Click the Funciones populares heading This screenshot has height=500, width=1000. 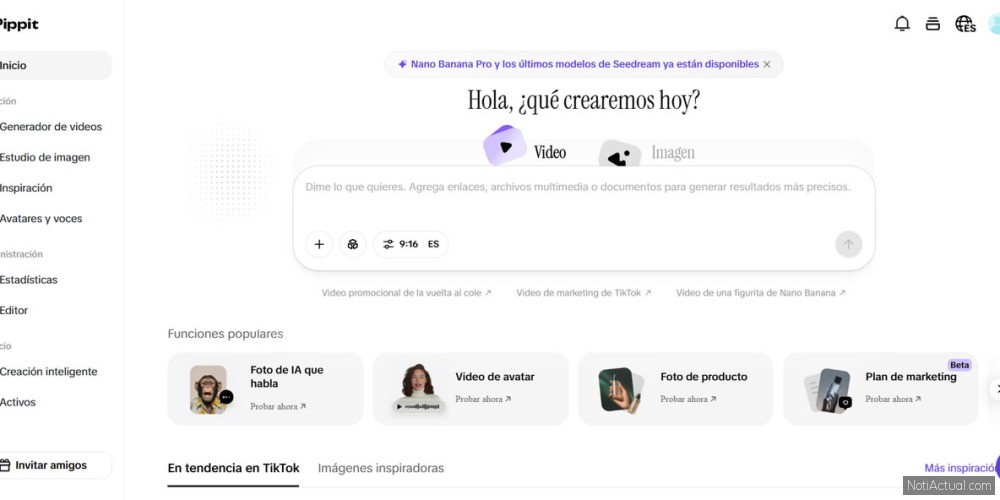pos(225,334)
